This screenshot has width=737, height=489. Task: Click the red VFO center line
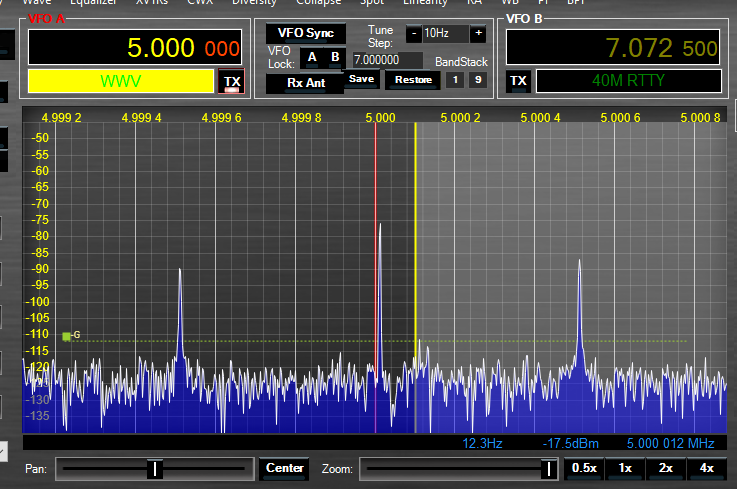click(x=375, y=277)
